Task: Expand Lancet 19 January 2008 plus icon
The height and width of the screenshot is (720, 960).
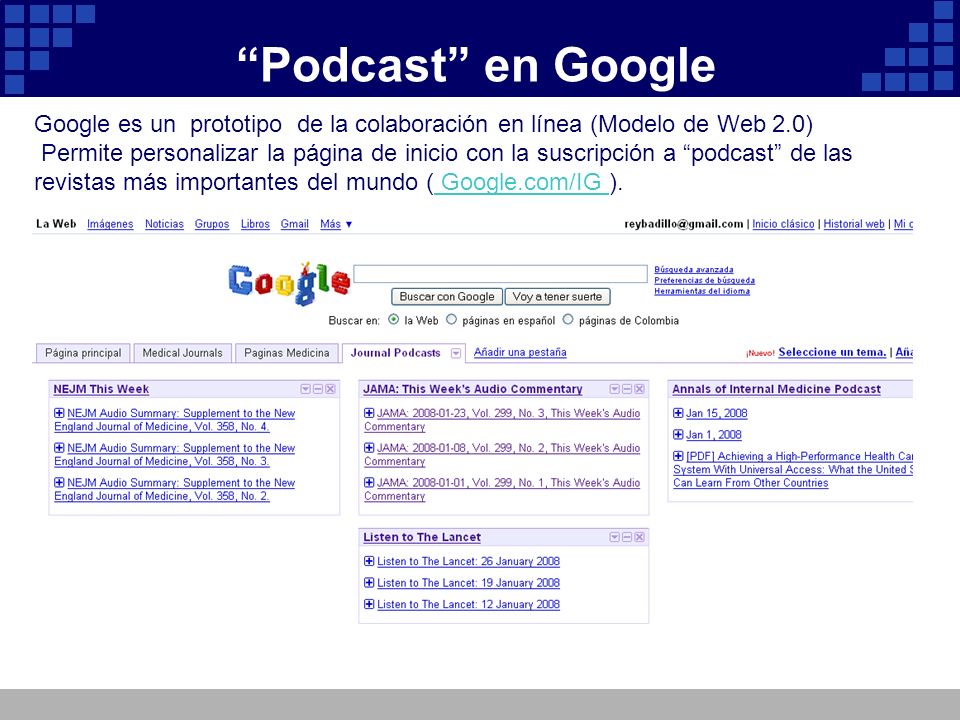Action: point(369,583)
